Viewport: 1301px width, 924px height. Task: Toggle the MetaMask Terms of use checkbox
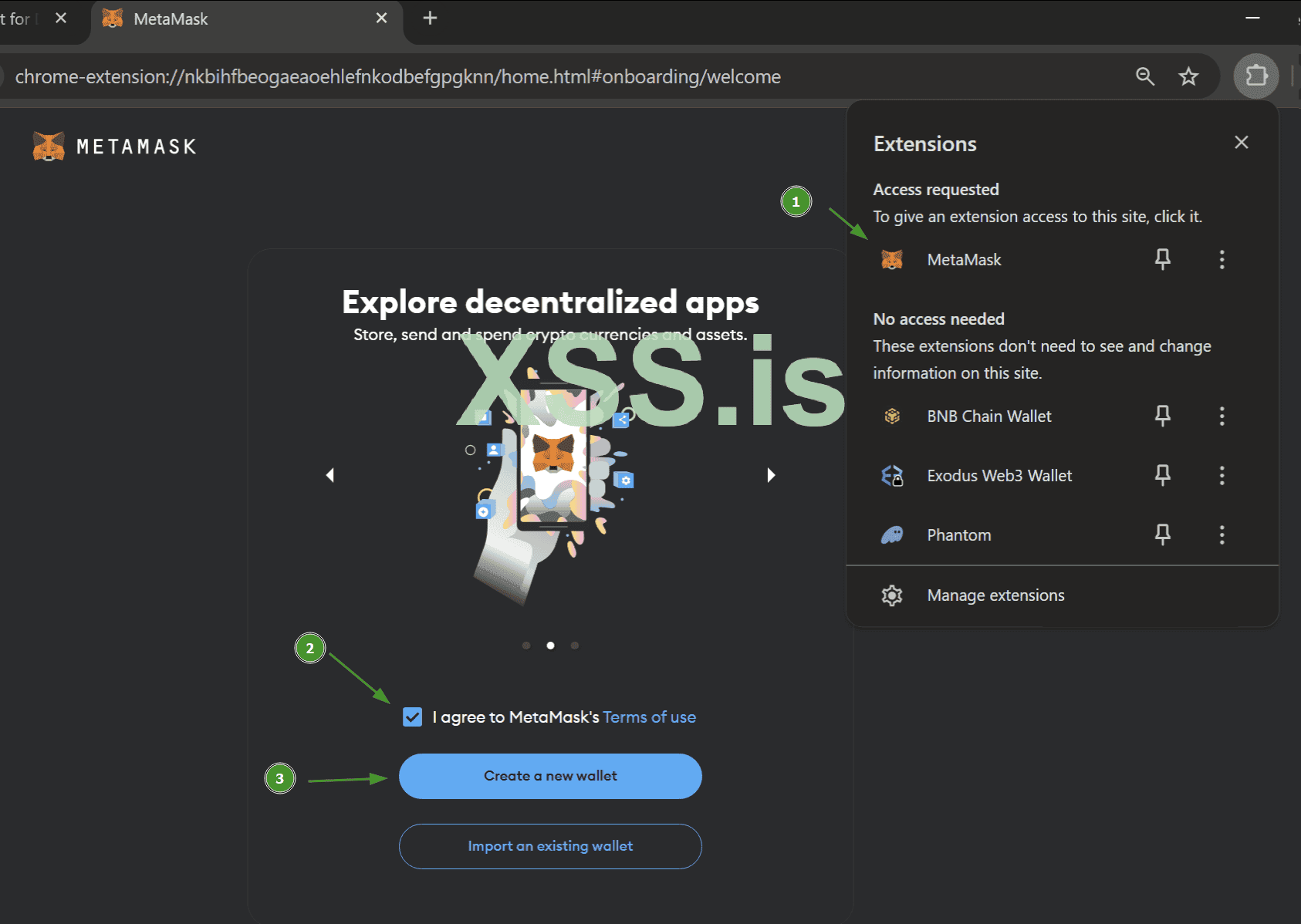[413, 717]
